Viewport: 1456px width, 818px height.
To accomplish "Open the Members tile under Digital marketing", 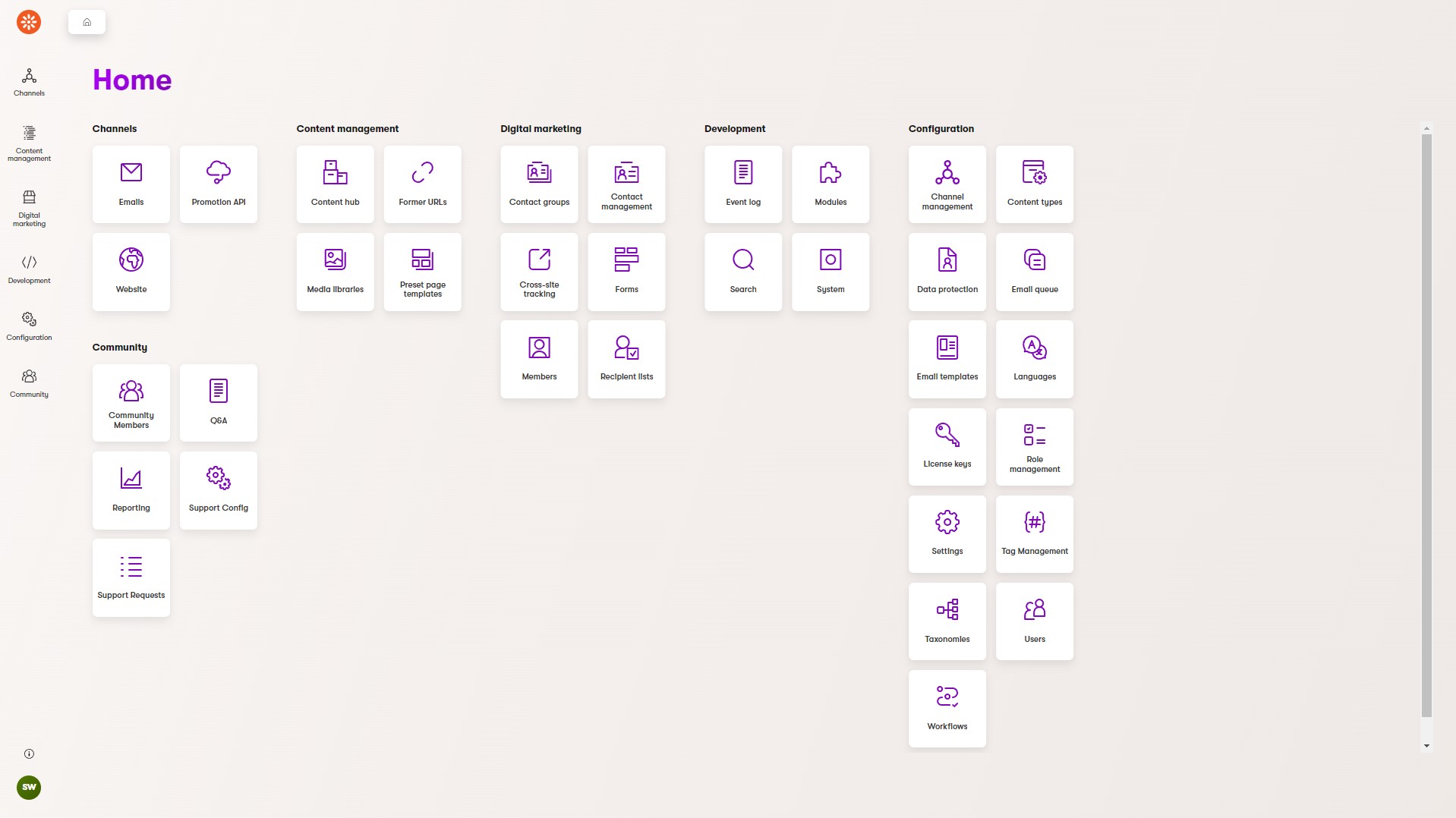I will tap(539, 359).
